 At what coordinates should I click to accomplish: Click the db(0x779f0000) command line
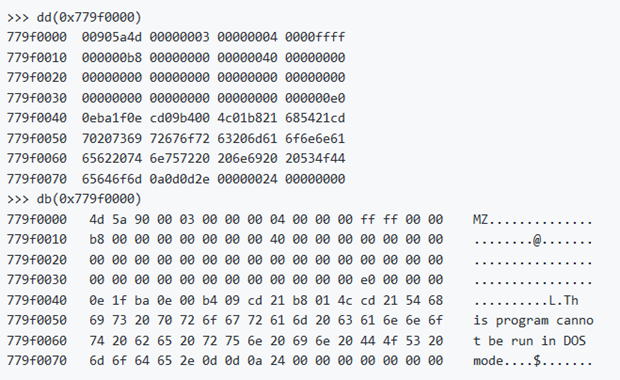(x=74, y=199)
